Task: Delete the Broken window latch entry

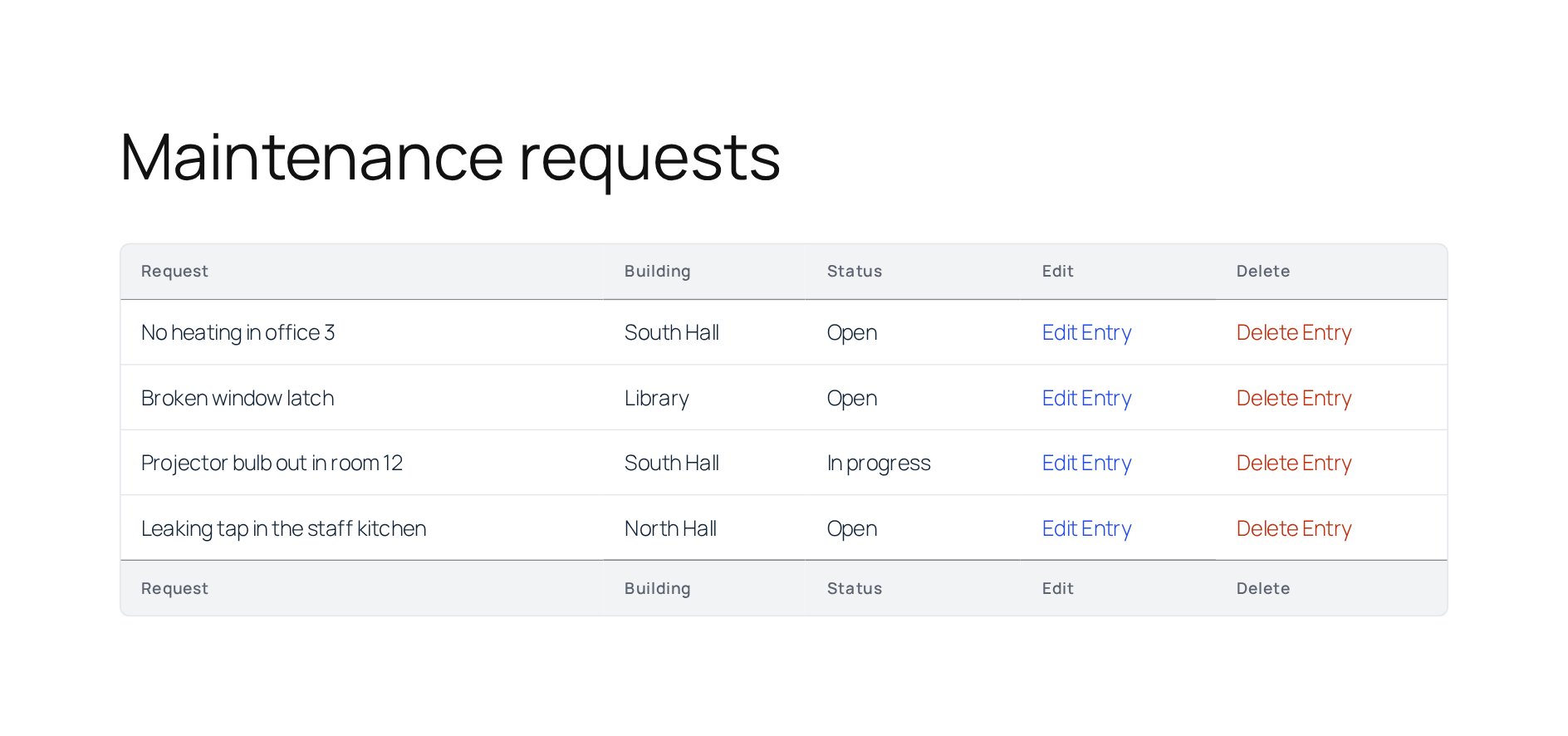Action: pyautogui.click(x=1294, y=398)
